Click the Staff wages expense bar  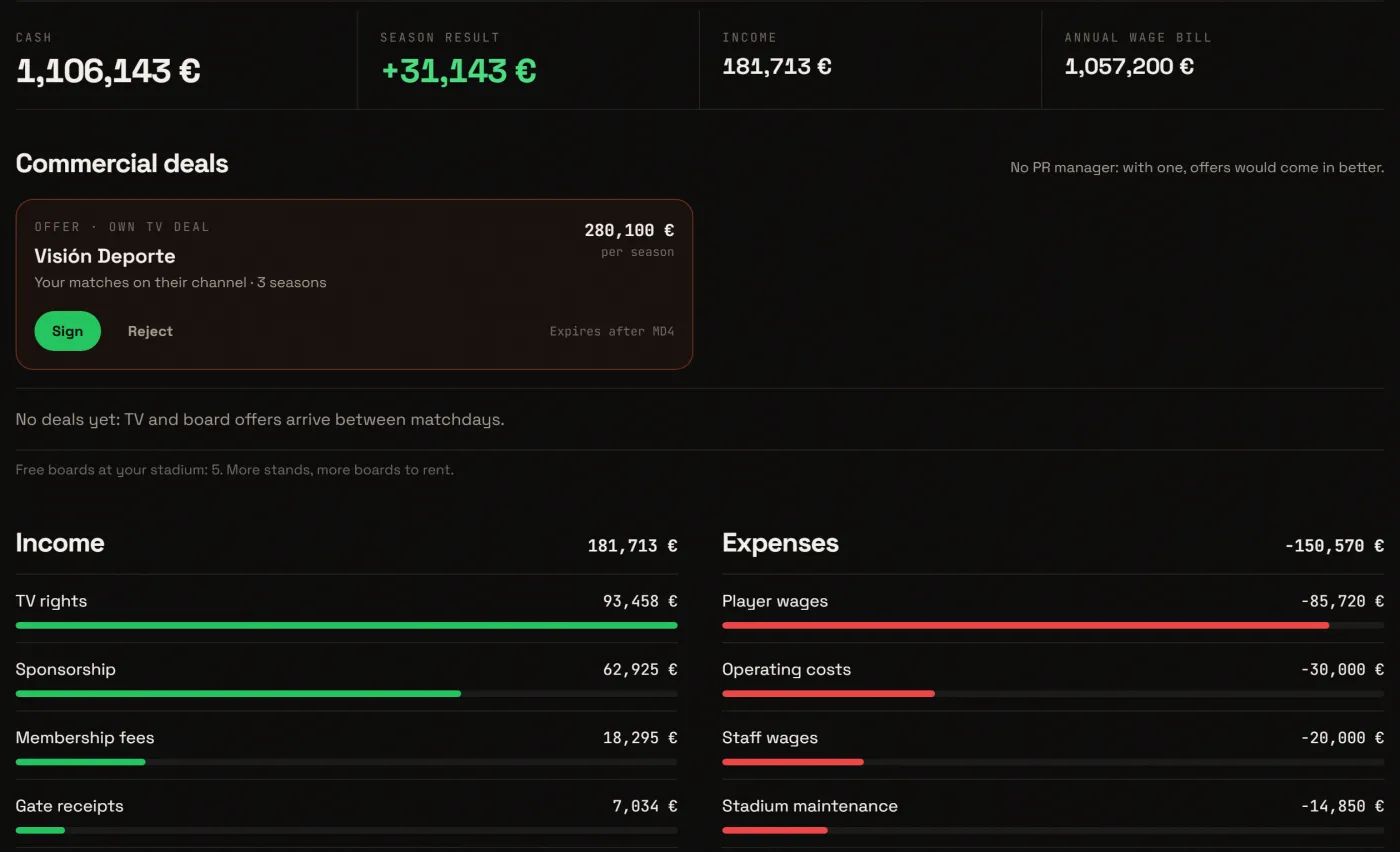(1053, 762)
